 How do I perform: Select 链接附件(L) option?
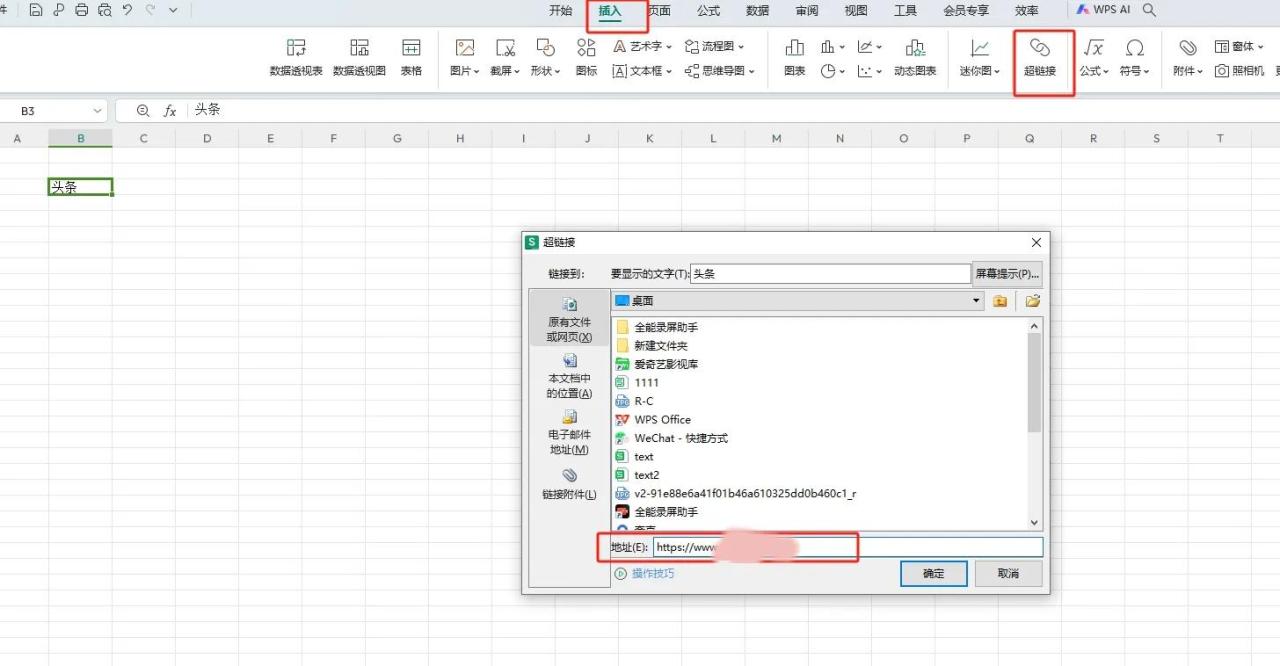coord(570,484)
